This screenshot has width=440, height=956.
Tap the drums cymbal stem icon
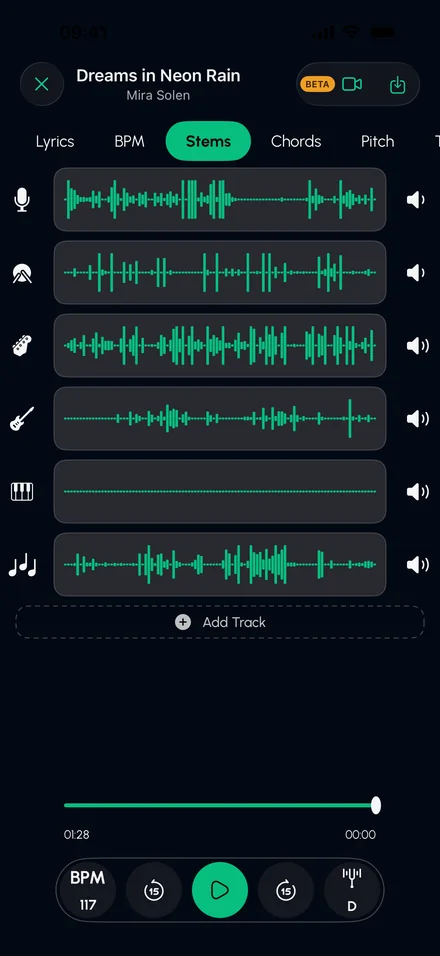(22, 273)
